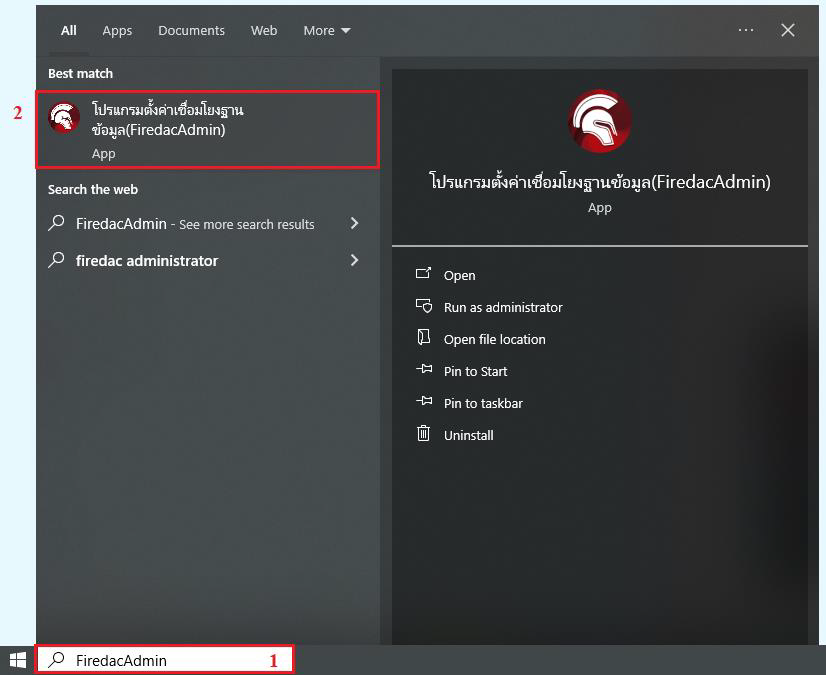Select the Run as administrator option
Screen dimensions: 826x675
point(503,307)
